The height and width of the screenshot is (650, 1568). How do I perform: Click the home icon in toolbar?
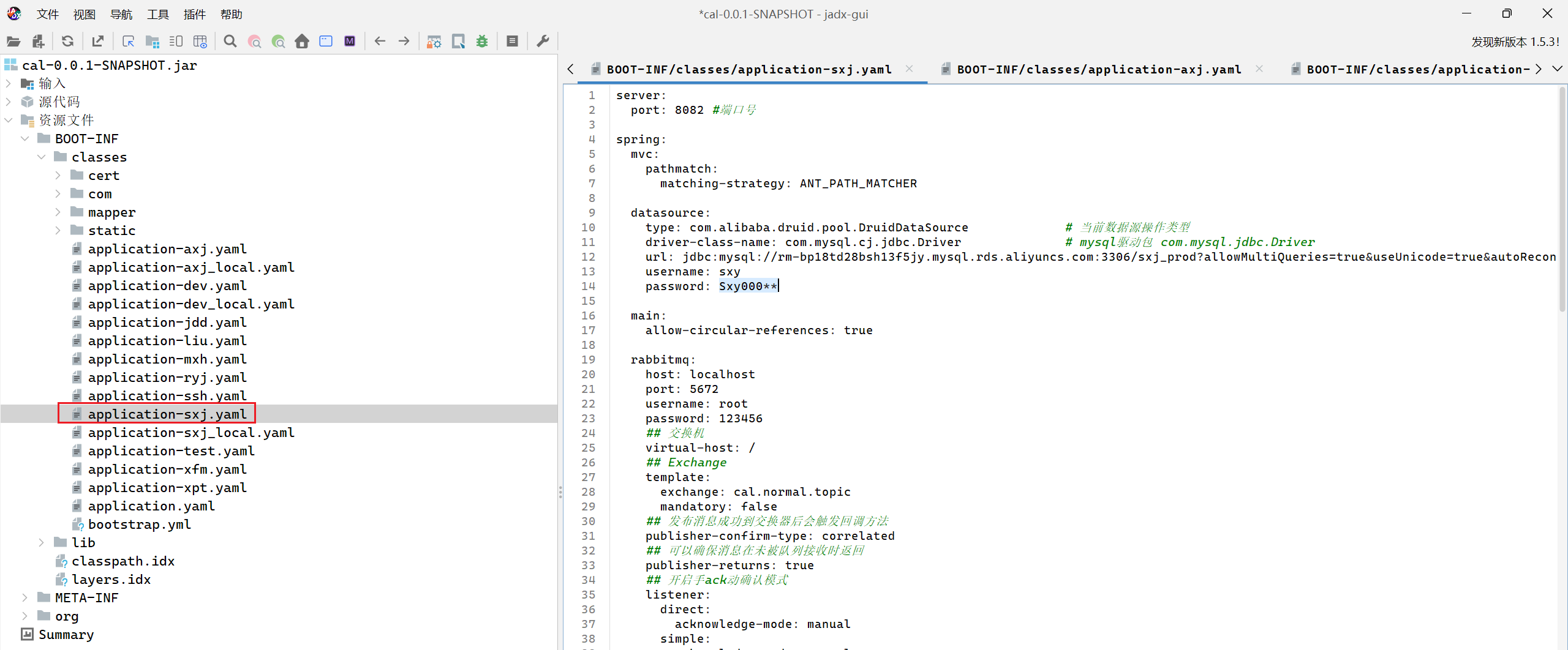pos(302,42)
